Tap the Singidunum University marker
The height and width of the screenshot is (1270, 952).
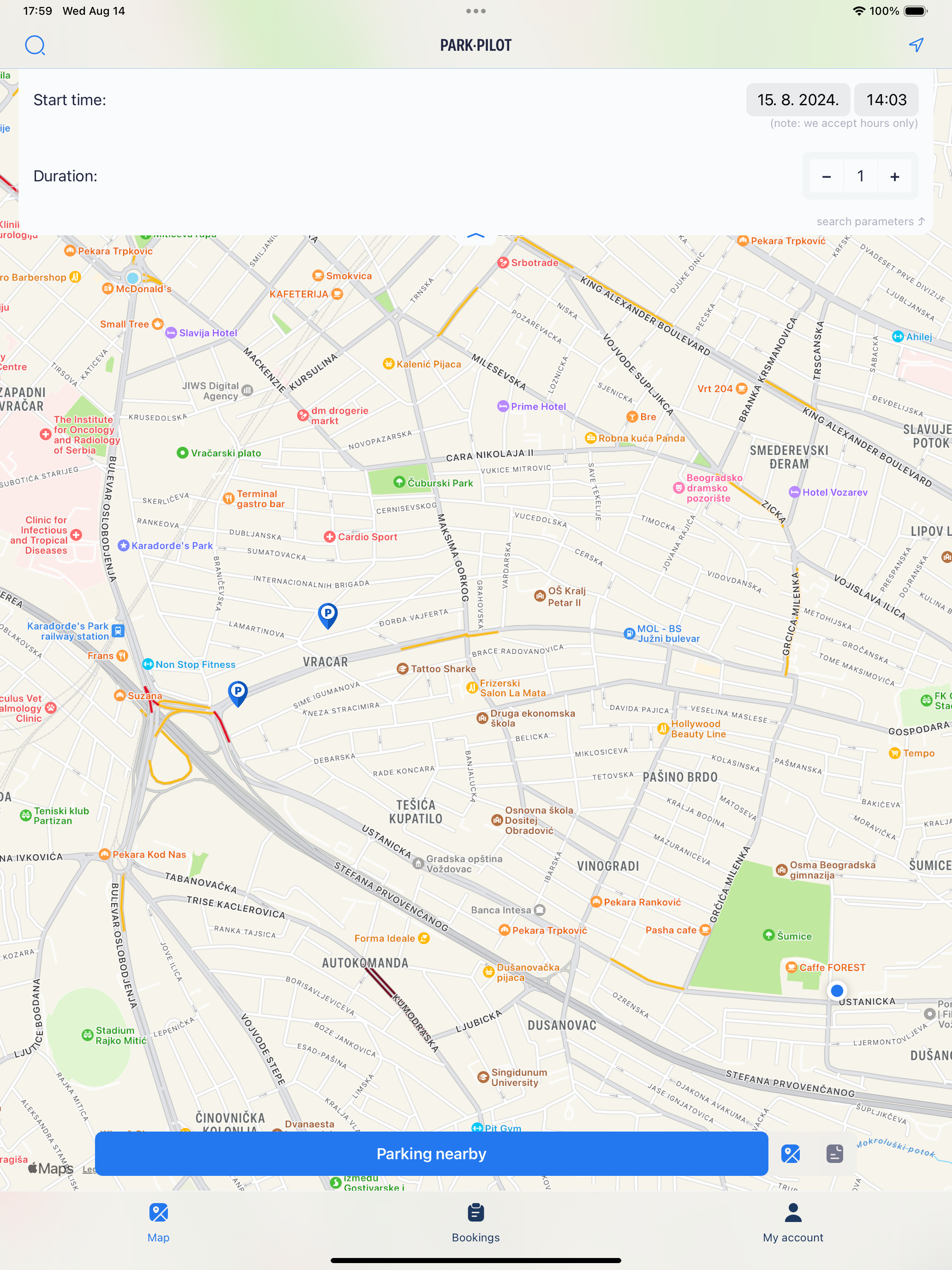tap(483, 1077)
